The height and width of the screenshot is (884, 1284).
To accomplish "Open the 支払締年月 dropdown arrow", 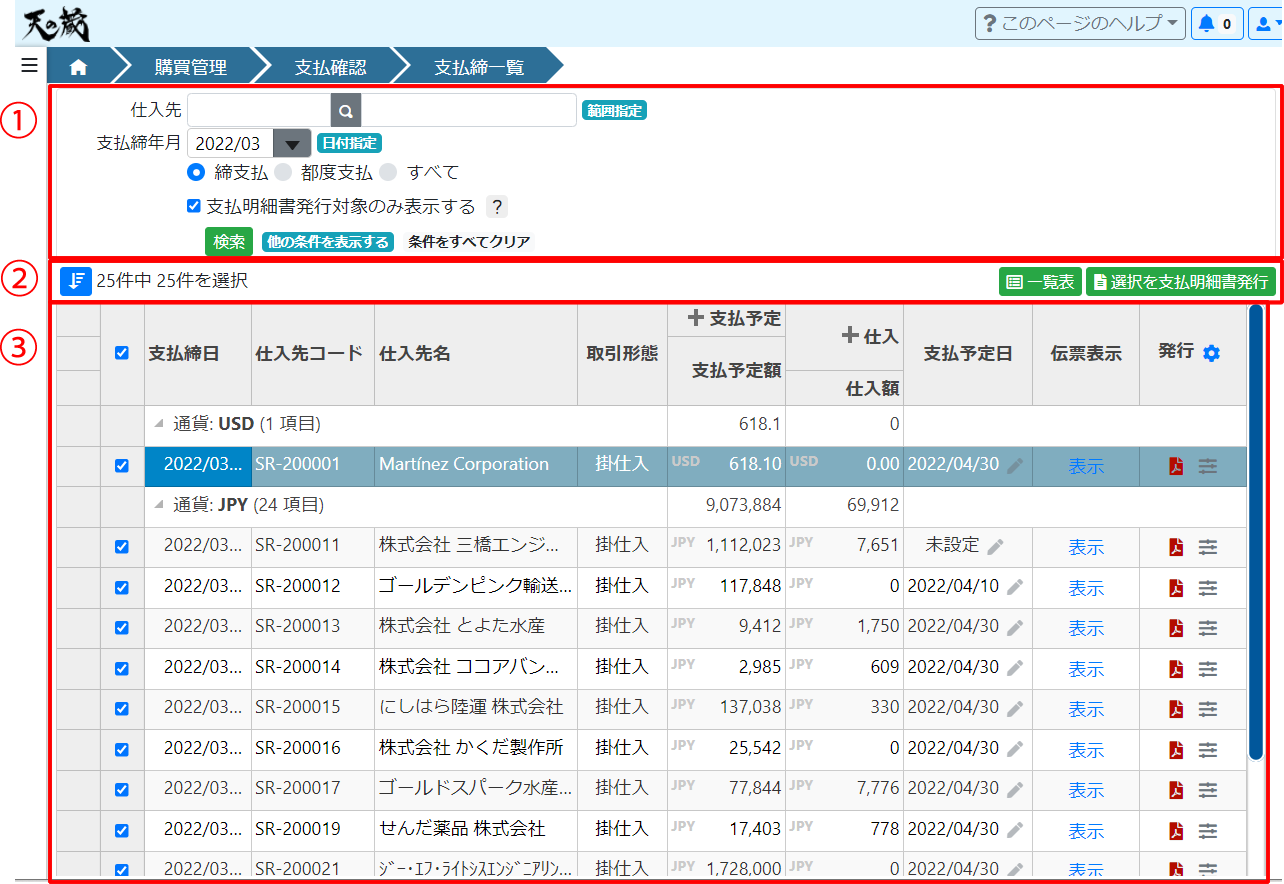I will (x=292, y=143).
